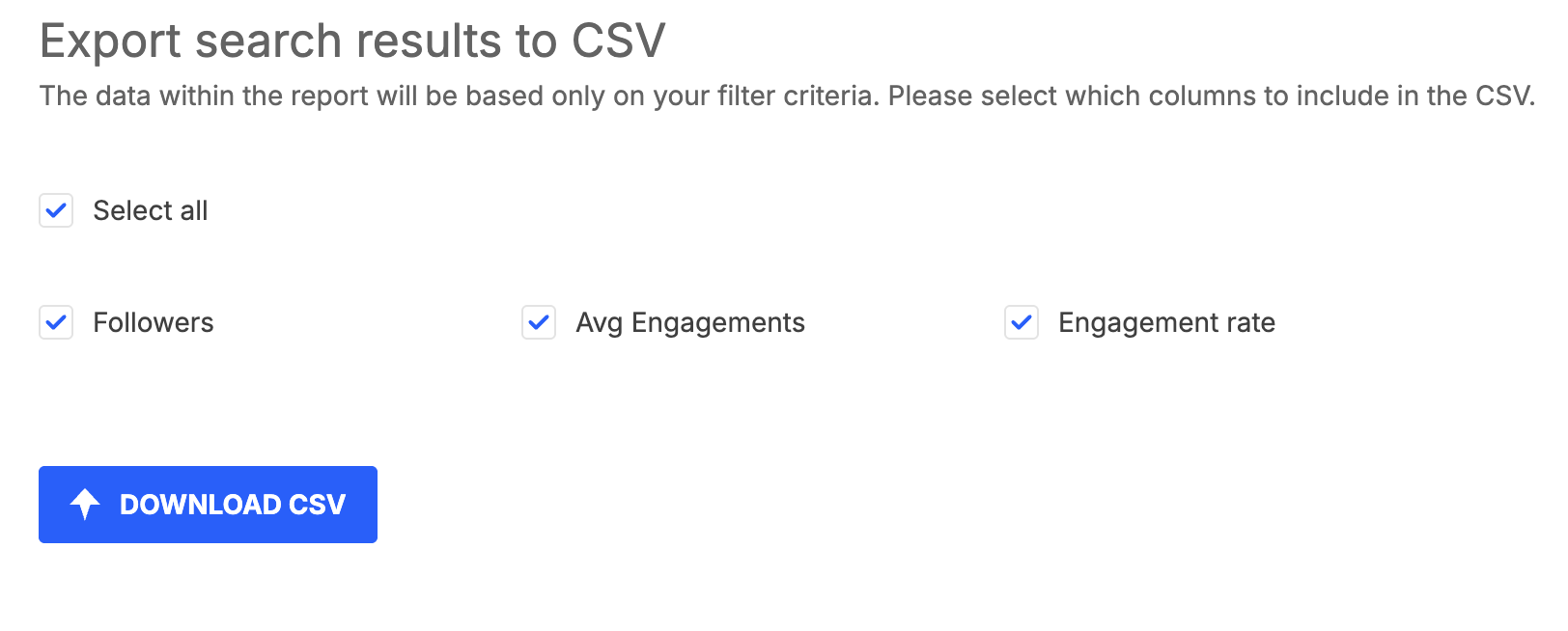
Task: Click the Export search results to CSV heading
Action: (352, 41)
